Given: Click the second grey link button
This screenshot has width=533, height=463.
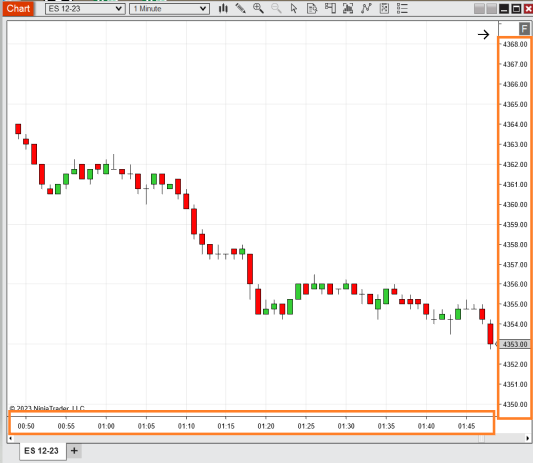Looking at the screenshot, I should point(491,9).
